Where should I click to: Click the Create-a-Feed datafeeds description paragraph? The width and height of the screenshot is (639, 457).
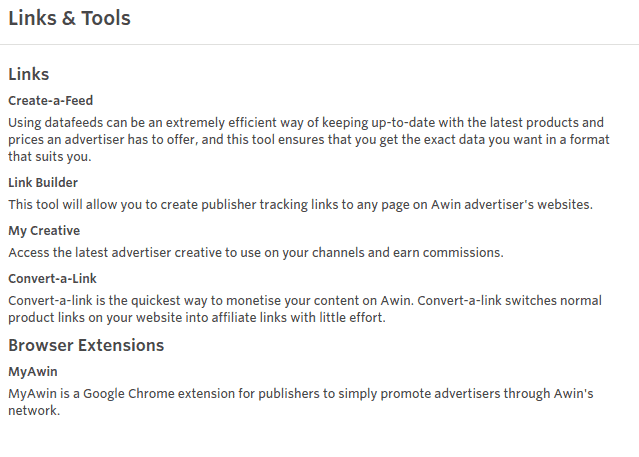point(308,139)
